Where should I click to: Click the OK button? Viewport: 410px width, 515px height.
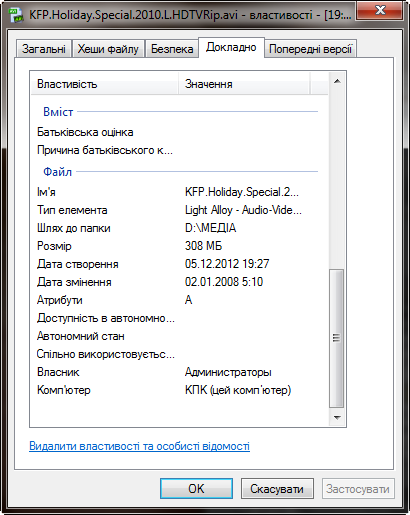pos(196,489)
